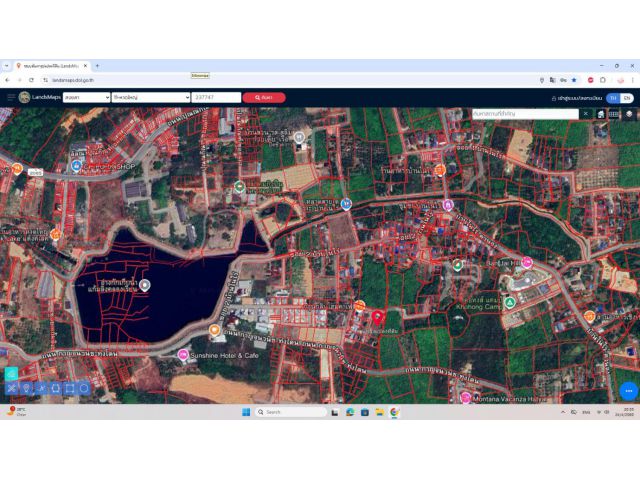Click the reservoir gray place marker
The image size is (640, 480).
click(144, 285)
